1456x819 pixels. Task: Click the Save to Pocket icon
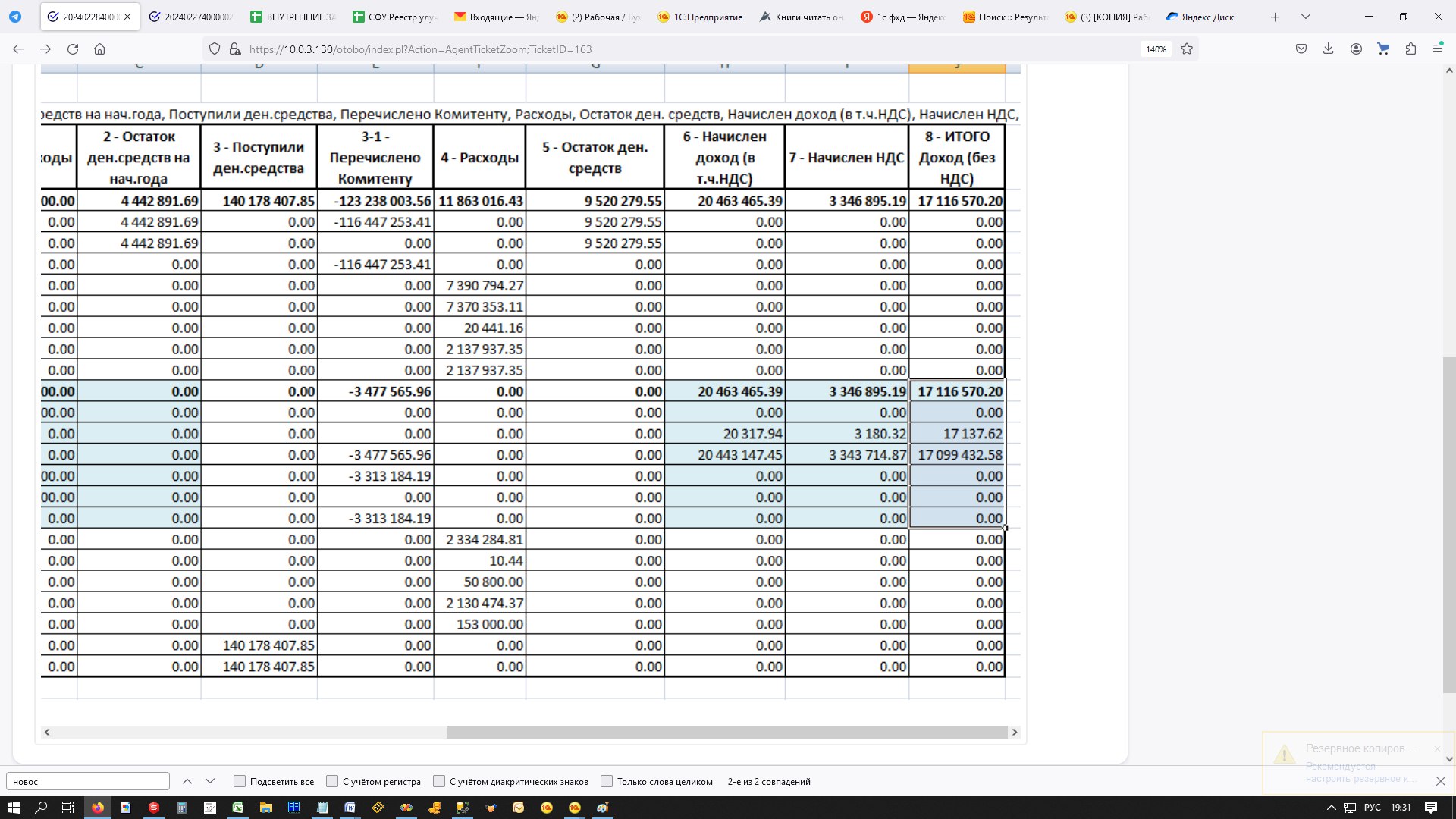click(1301, 49)
